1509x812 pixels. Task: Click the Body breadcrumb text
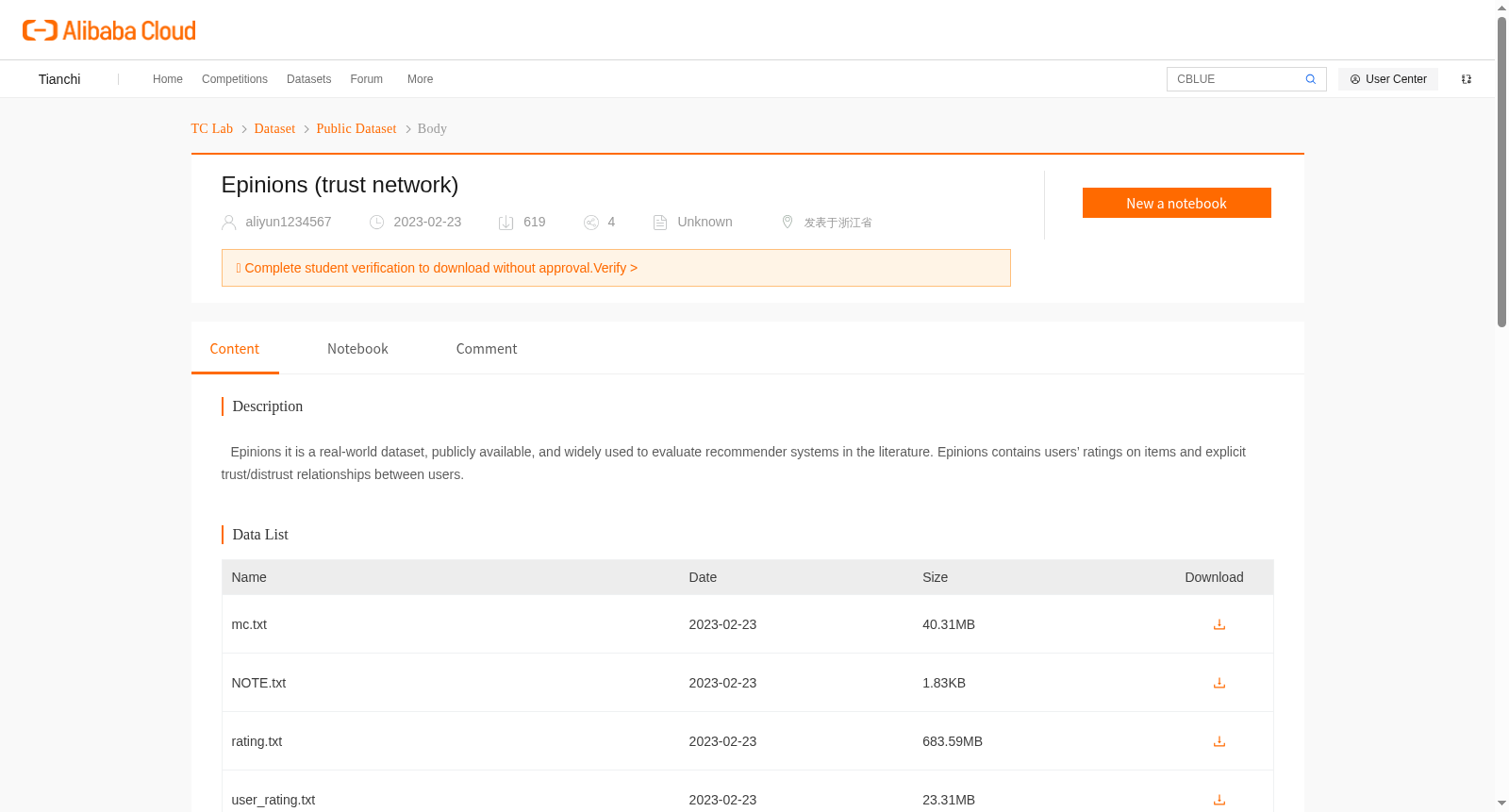[432, 128]
